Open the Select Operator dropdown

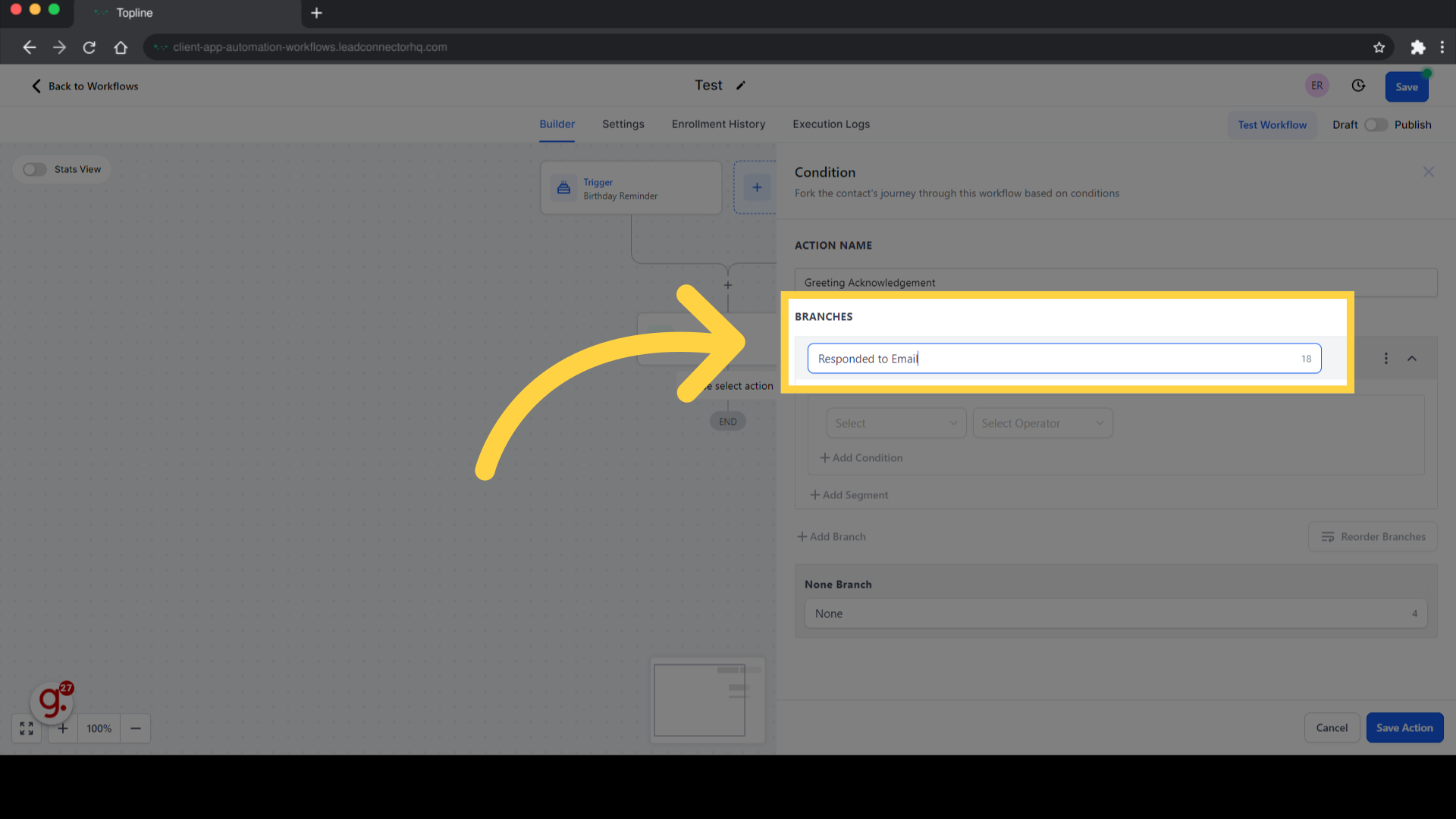pos(1043,423)
